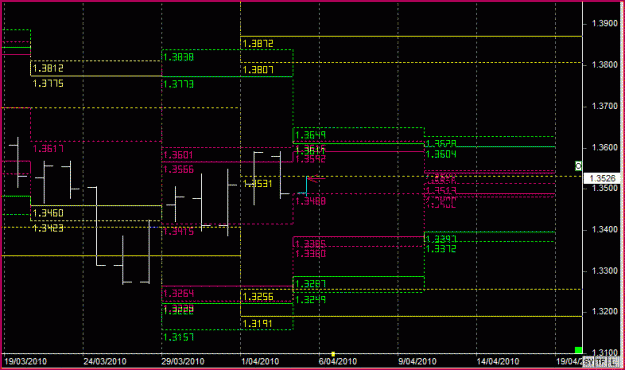Click the yellow marker on the date axis

(333, 354)
